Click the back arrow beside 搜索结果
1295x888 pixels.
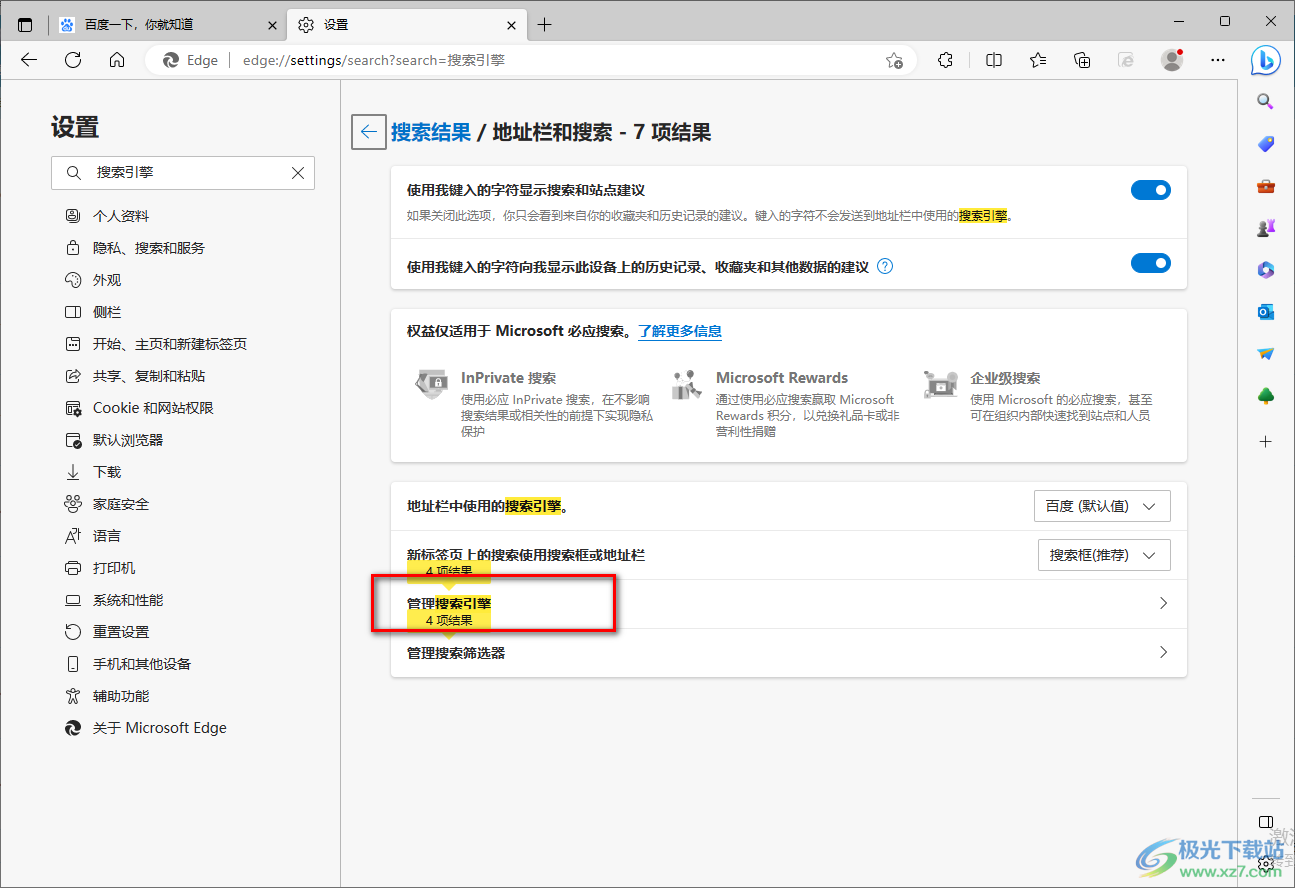tap(369, 132)
